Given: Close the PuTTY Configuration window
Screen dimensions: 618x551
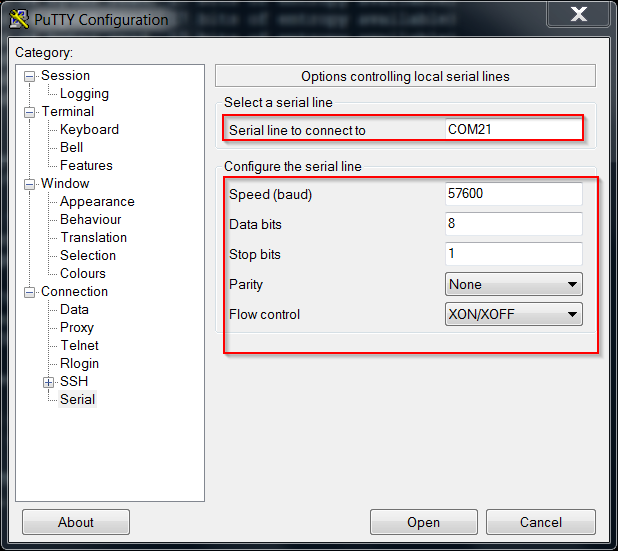Looking at the screenshot, I should click(x=577, y=15).
